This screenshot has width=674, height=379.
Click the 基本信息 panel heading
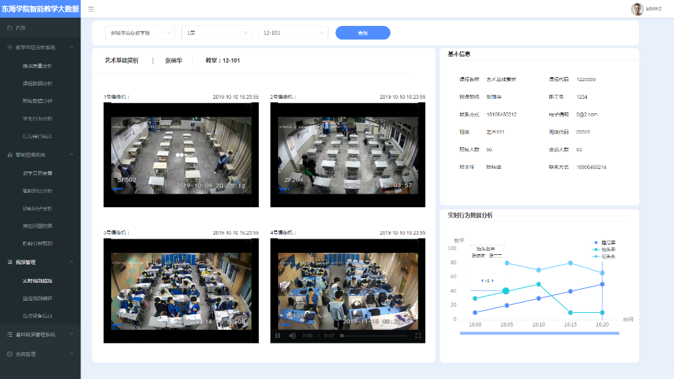click(459, 54)
